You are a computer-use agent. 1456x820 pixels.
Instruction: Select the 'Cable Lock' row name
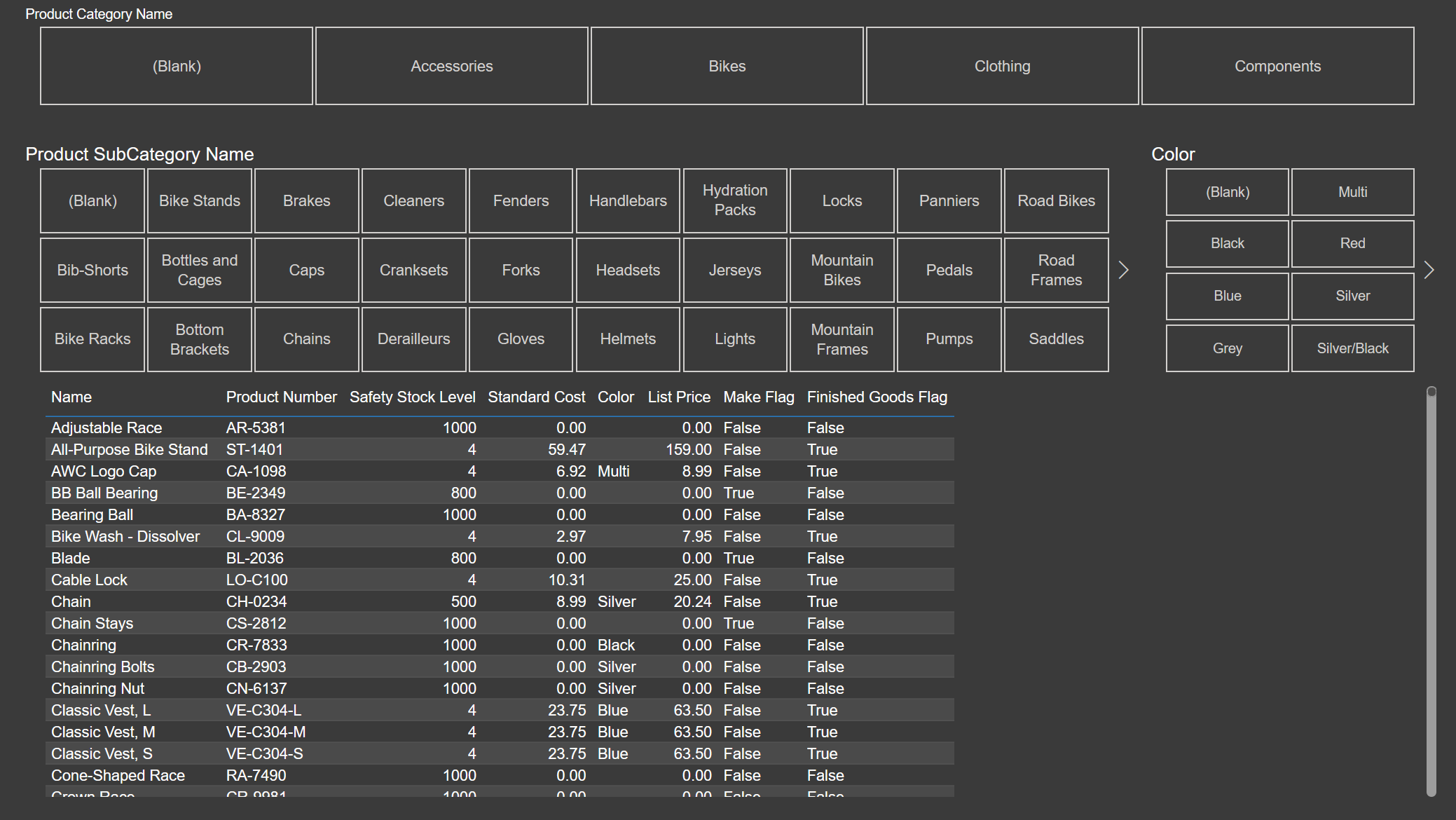(x=90, y=580)
